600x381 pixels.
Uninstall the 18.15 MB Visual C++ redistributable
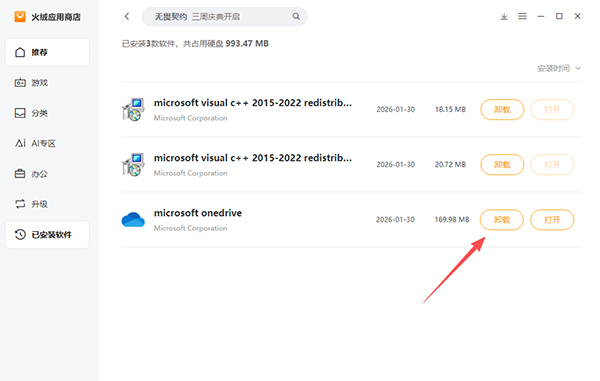coord(502,110)
